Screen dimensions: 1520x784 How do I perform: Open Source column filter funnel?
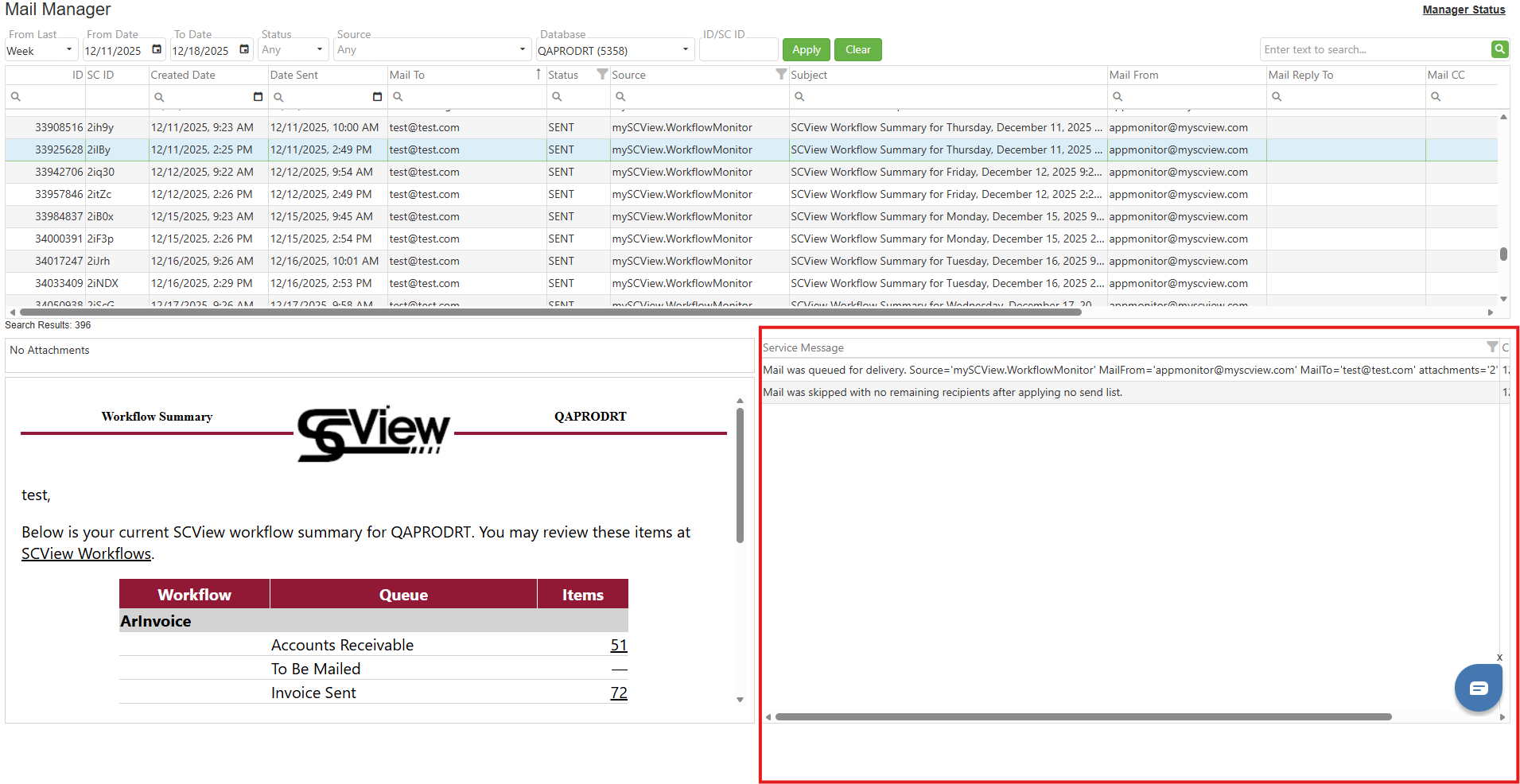[781, 74]
